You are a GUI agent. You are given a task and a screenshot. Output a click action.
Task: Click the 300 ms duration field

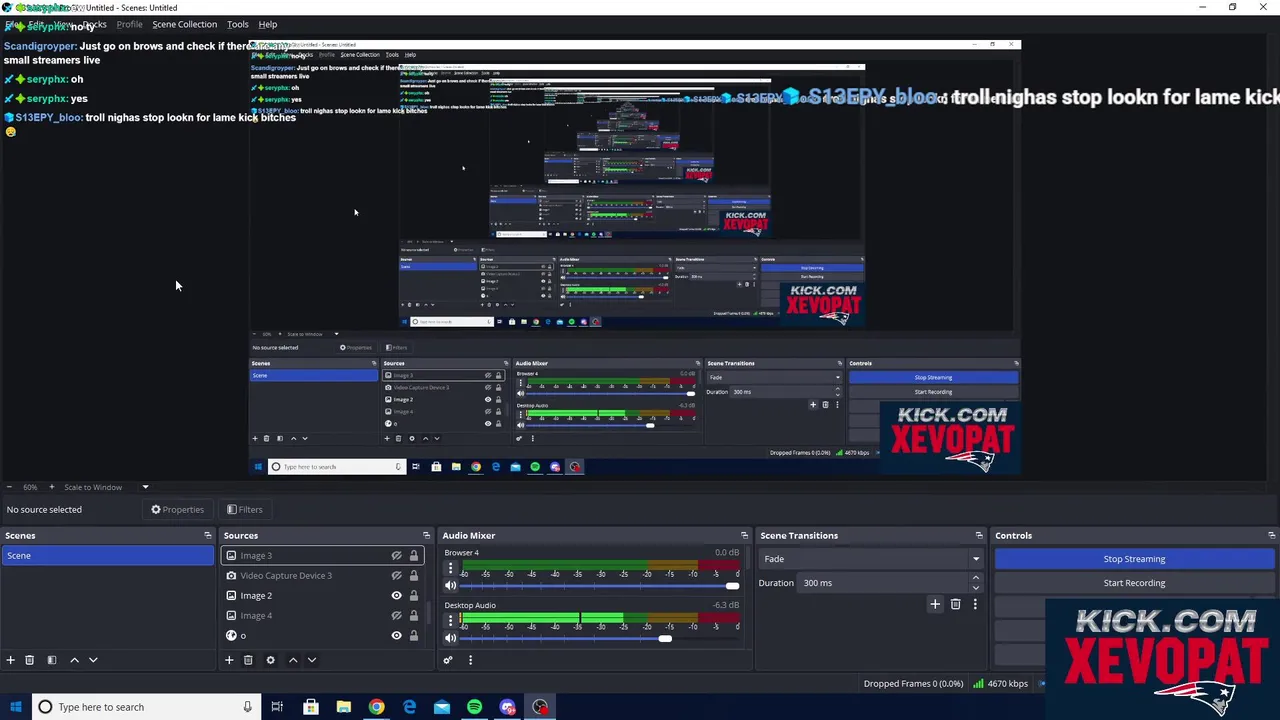click(x=884, y=583)
